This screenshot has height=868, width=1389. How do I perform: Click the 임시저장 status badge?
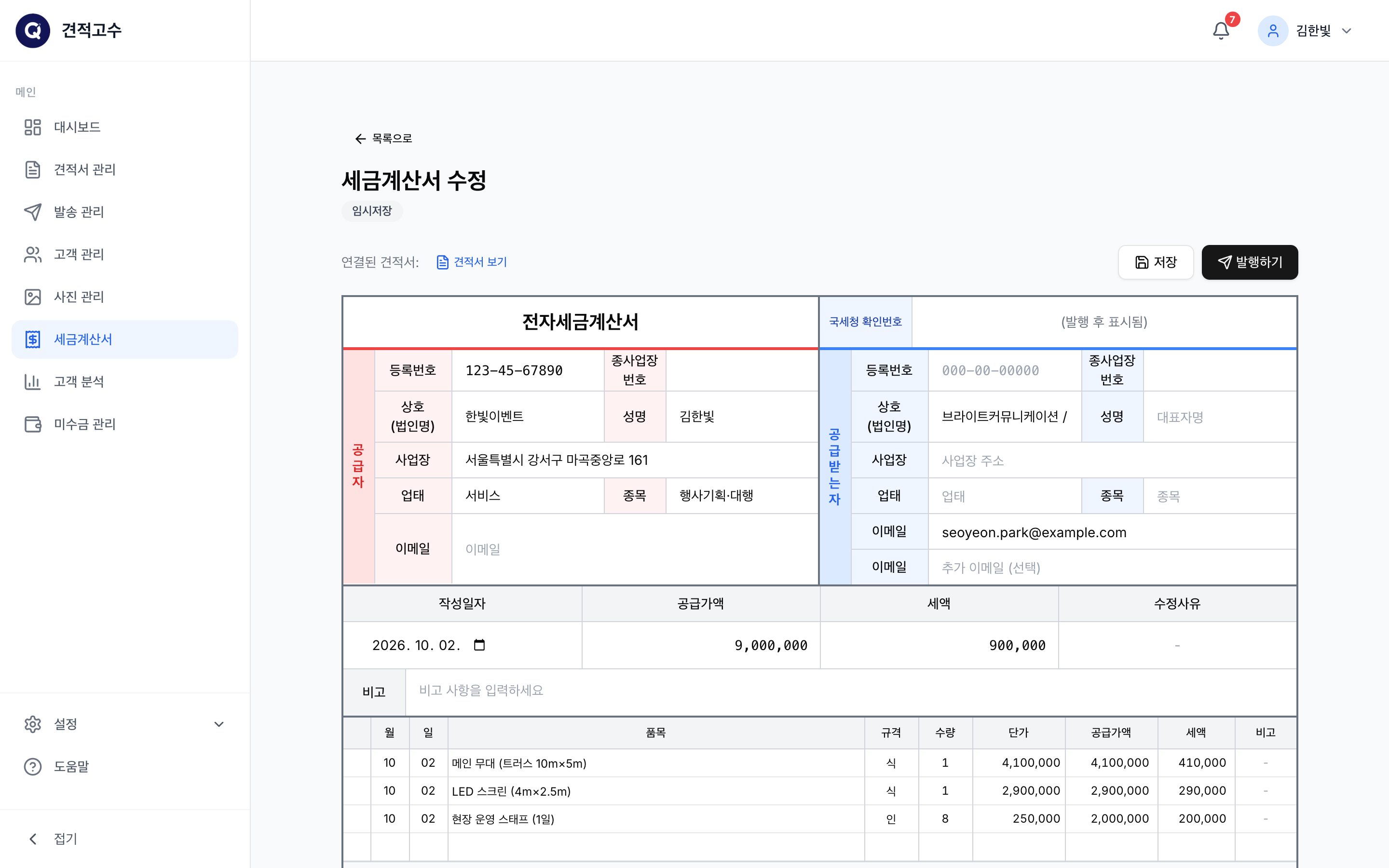[372, 211]
